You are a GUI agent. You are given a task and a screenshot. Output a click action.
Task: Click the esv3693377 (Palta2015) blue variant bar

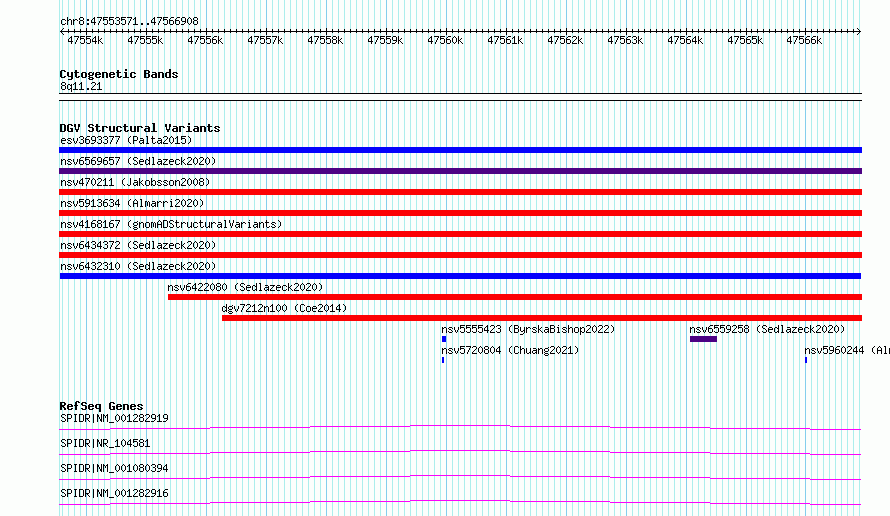pyautogui.click(x=460, y=150)
